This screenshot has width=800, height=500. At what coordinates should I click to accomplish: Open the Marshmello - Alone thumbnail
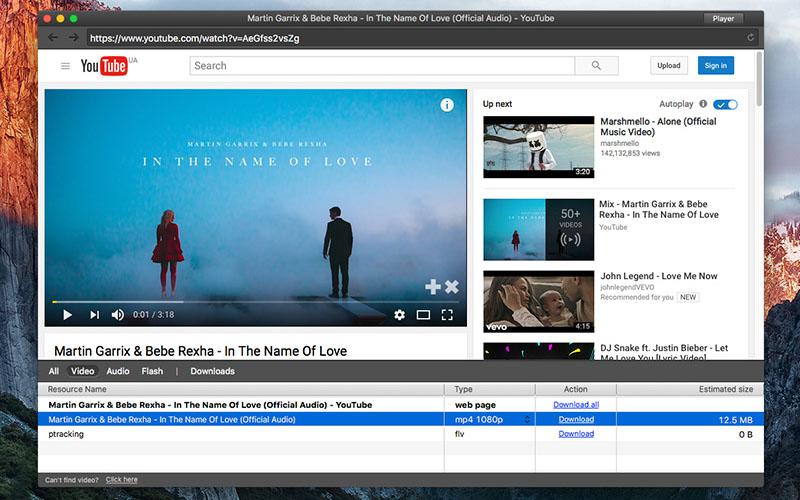539,147
